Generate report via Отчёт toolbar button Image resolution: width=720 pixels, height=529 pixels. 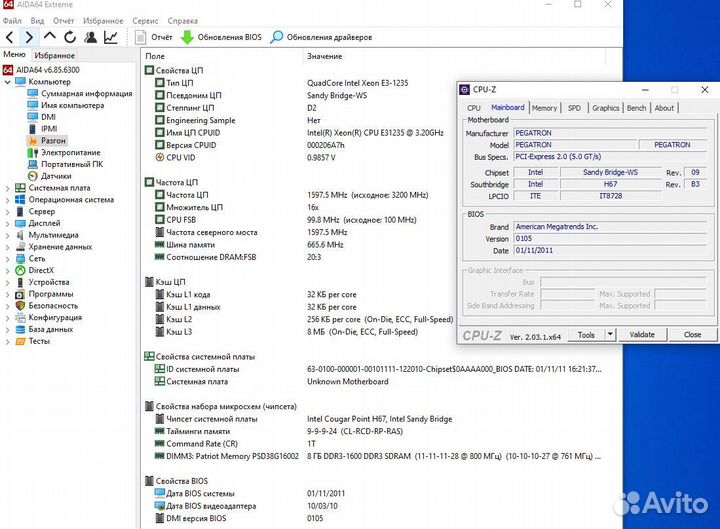154,37
